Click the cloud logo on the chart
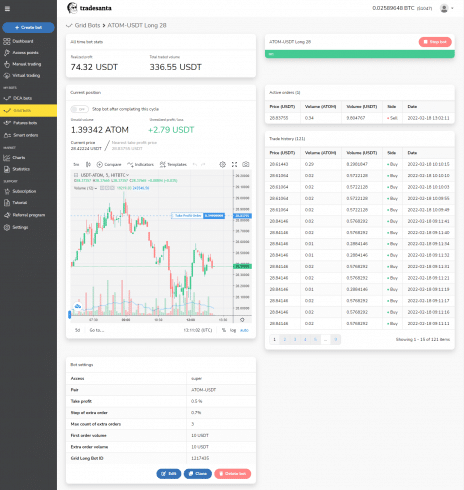Image resolution: width=464 pixels, height=490 pixels. click(78, 306)
